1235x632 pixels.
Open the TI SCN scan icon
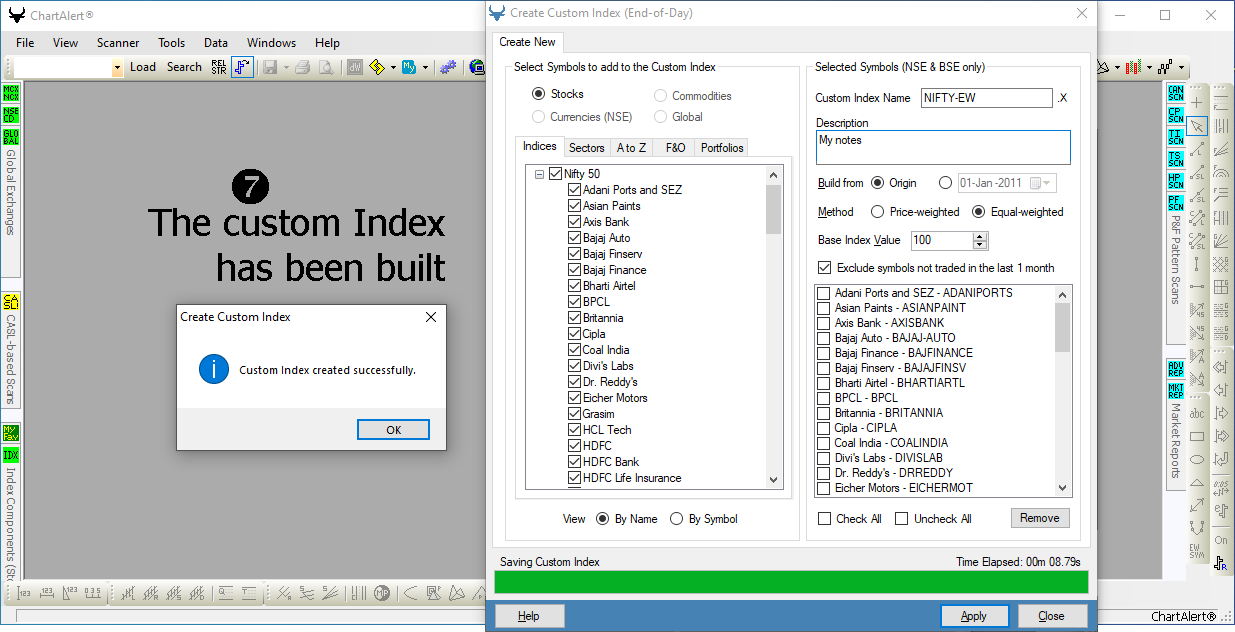(1176, 138)
